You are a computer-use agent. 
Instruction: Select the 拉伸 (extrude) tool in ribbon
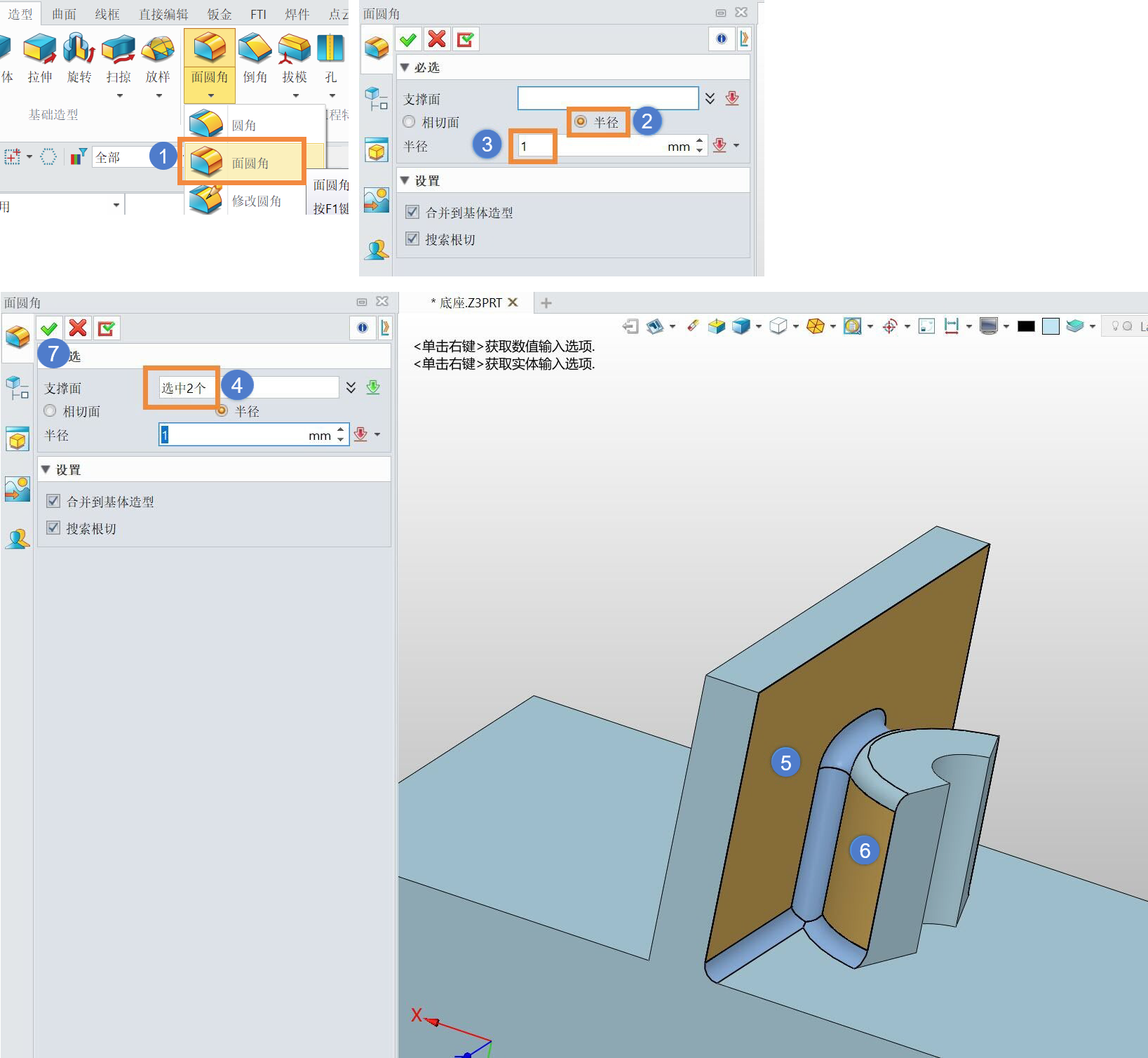point(40,58)
